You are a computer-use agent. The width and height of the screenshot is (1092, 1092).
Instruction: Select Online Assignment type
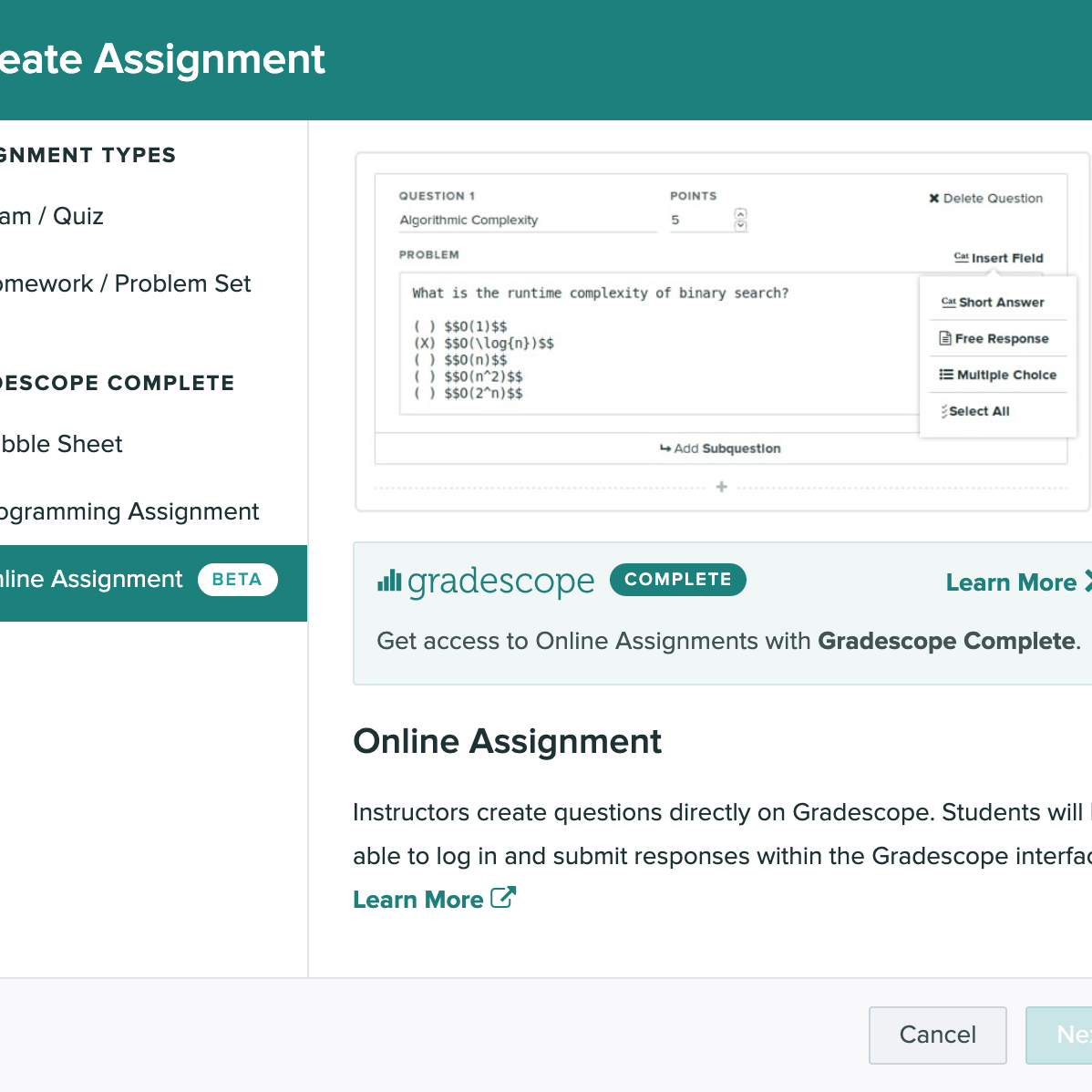pyautogui.click(x=153, y=582)
